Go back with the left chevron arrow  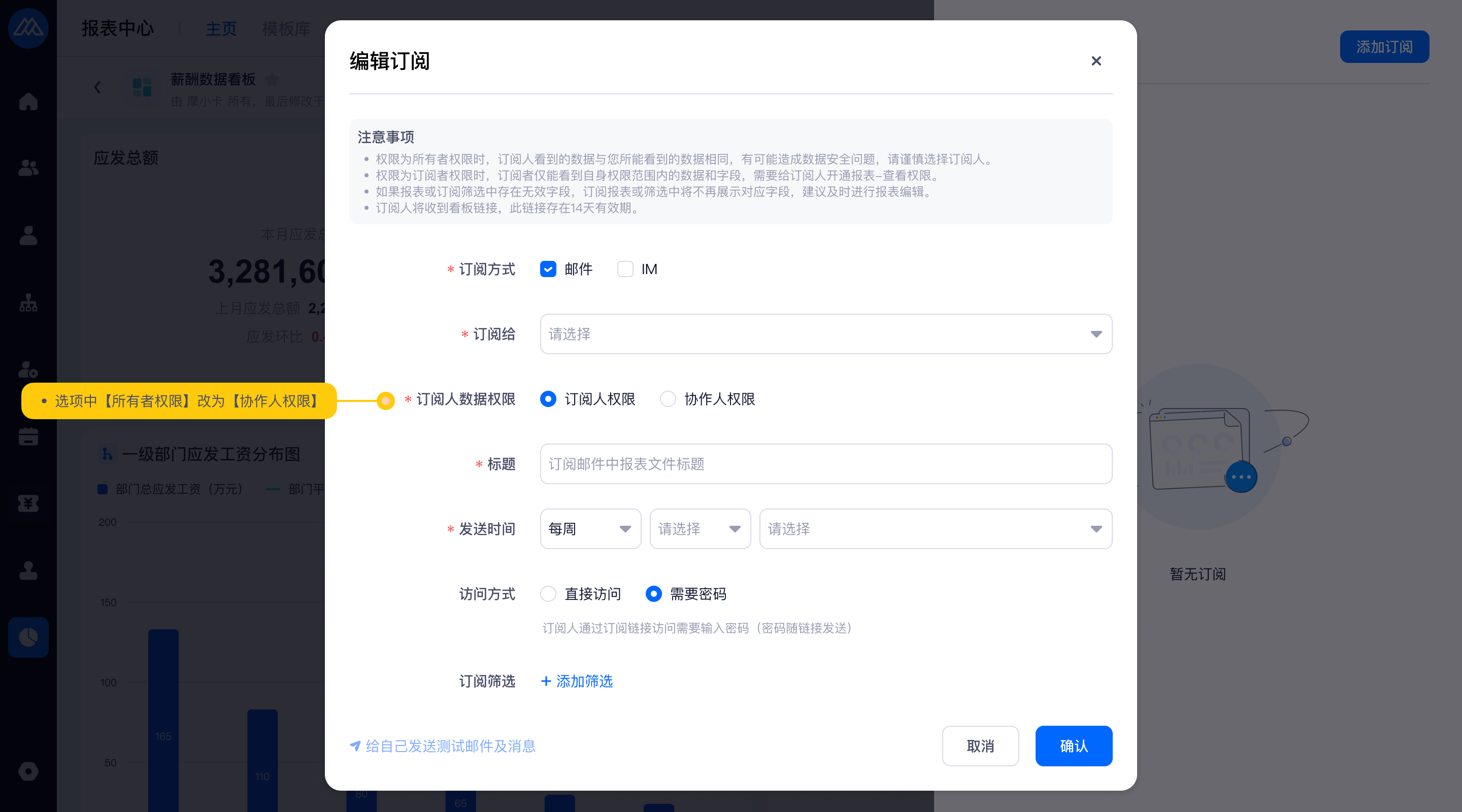97,87
